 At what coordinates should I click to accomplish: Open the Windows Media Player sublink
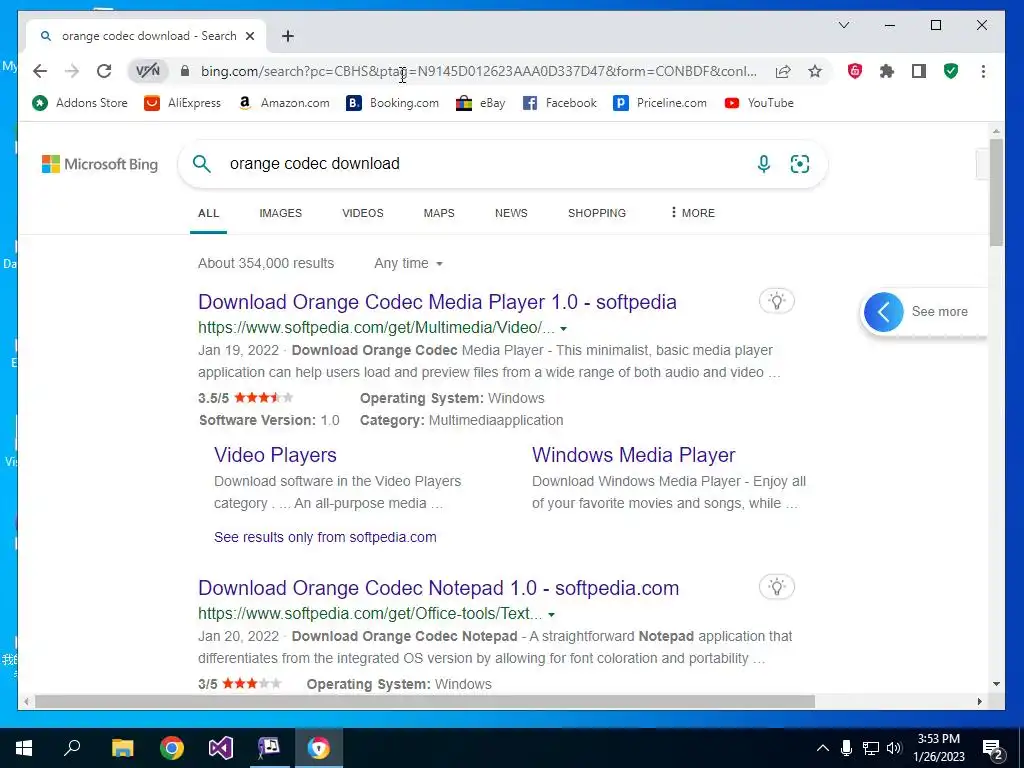[633, 455]
